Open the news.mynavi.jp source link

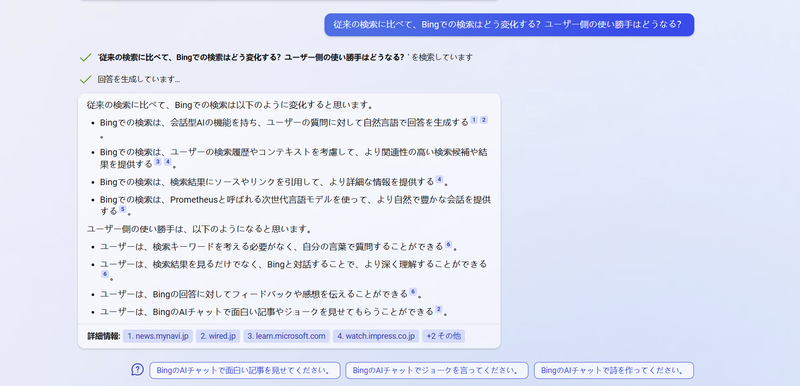click(x=158, y=336)
